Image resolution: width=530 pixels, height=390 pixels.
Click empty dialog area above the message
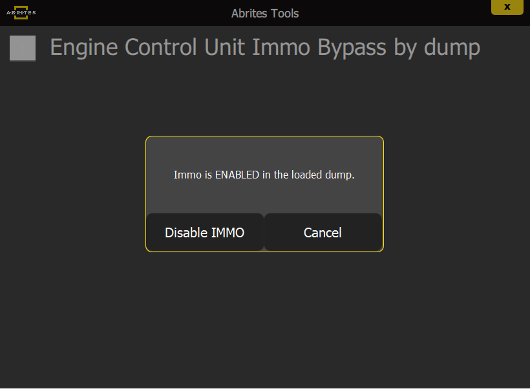pyautogui.click(x=264, y=152)
